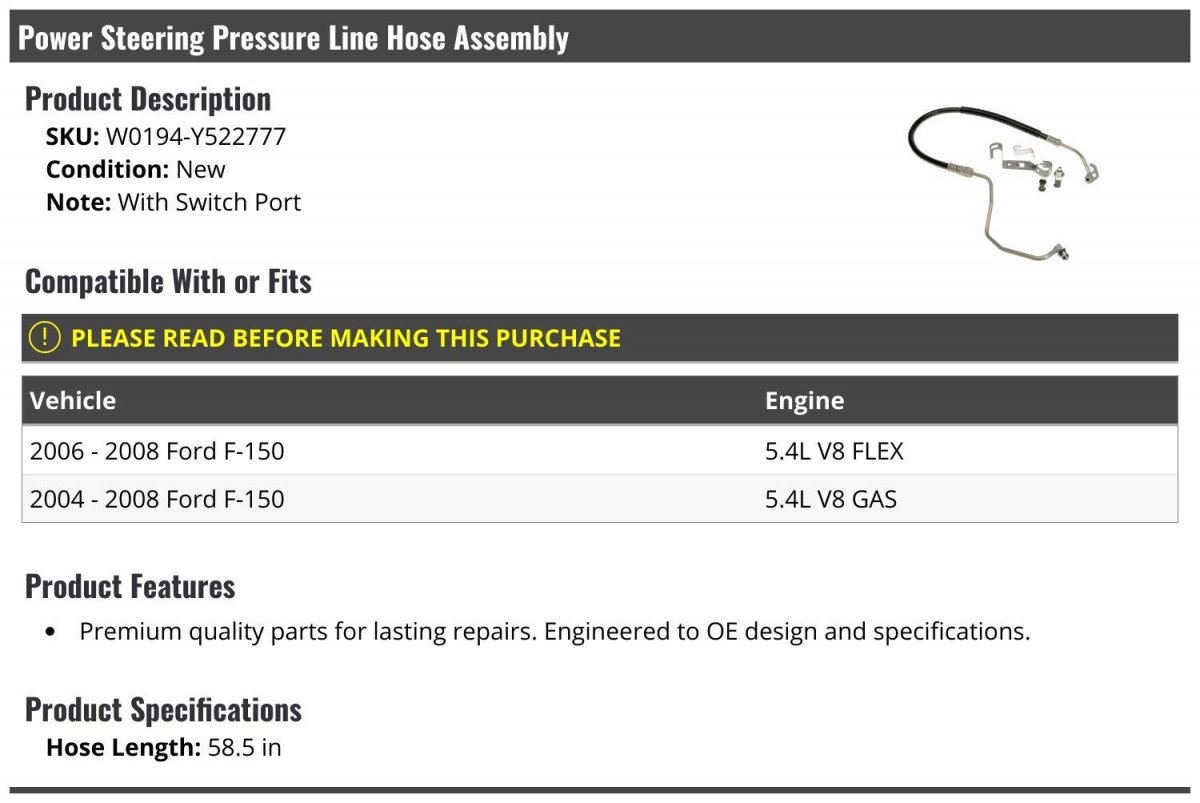Click the power steering hose product image
Screen dimensions: 1200x803
1003,181
